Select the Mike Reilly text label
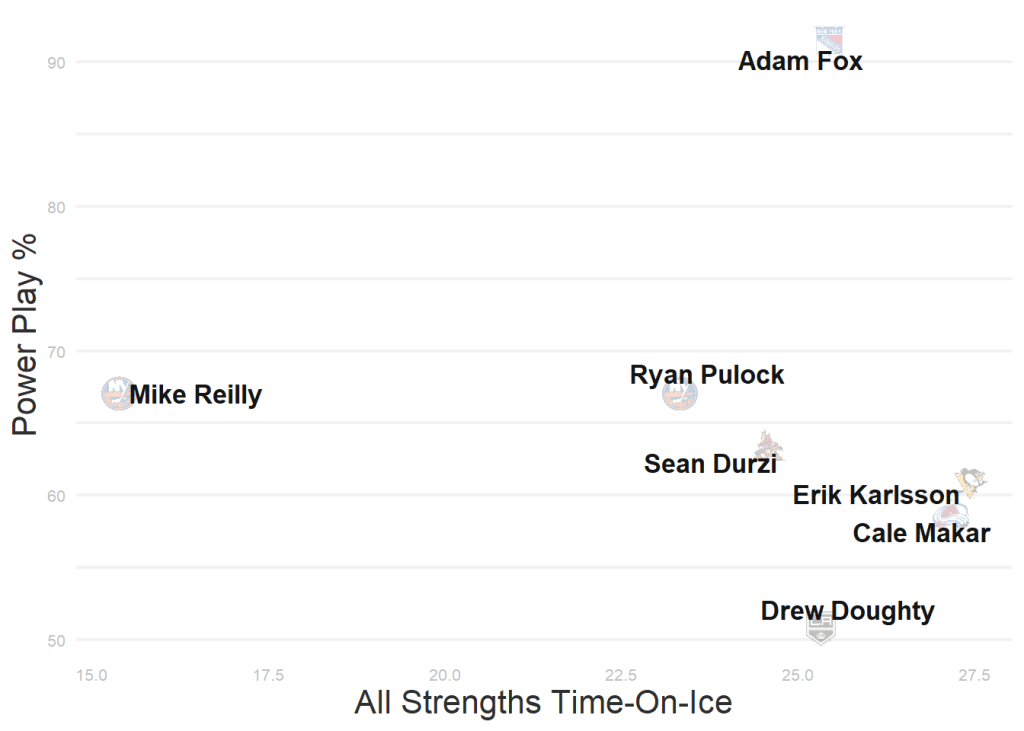 pos(196,395)
